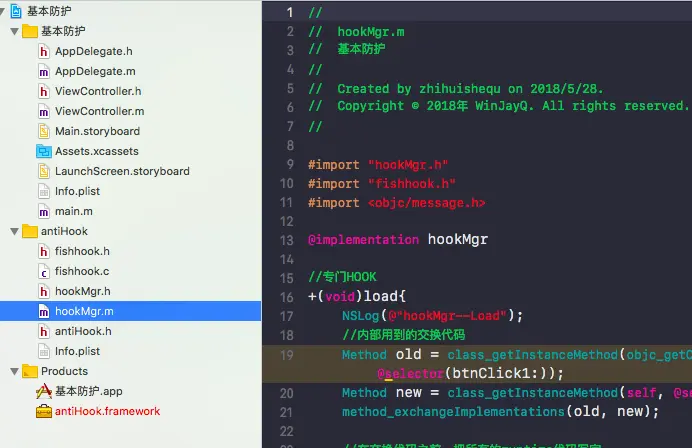Click the //专门HOOK comment

342,277
